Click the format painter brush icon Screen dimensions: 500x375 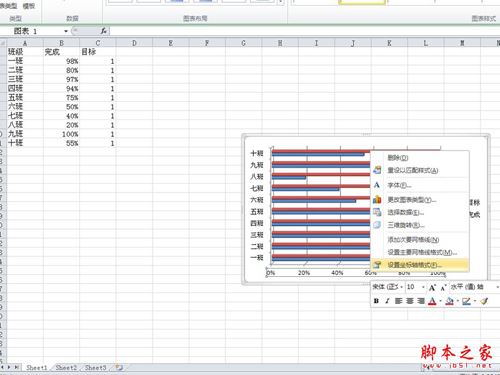click(484, 301)
